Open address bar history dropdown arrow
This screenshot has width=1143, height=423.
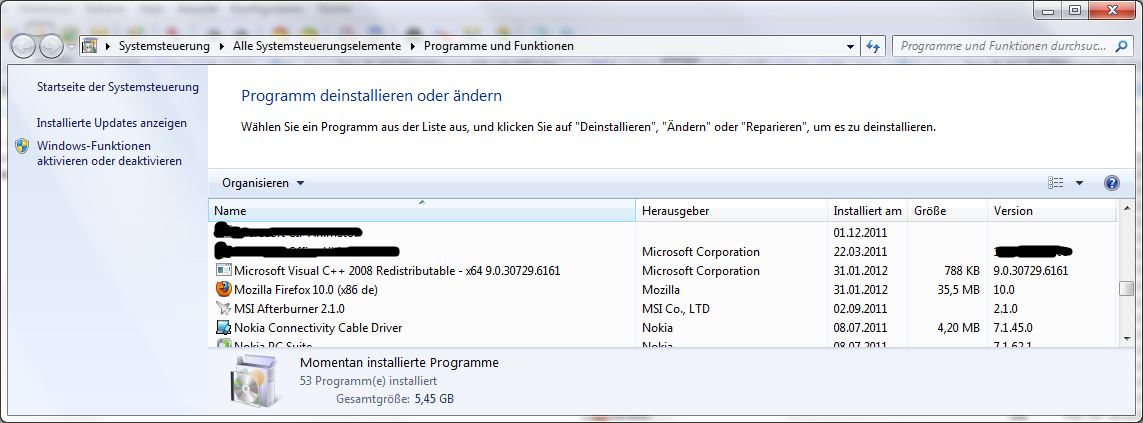[851, 46]
